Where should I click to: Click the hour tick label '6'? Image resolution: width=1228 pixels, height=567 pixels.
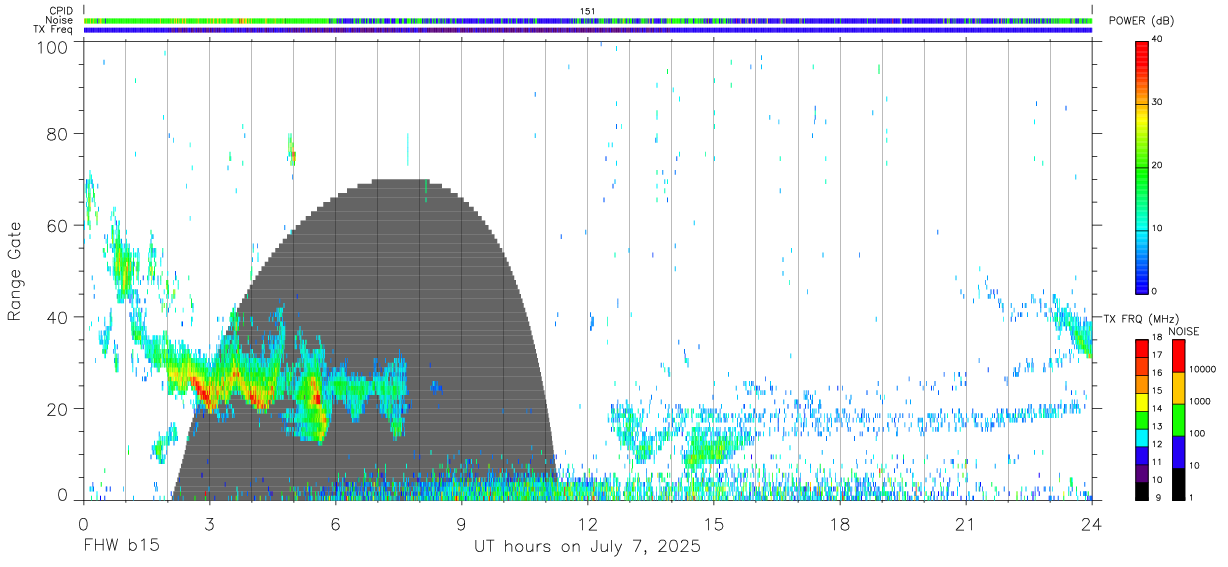point(335,524)
